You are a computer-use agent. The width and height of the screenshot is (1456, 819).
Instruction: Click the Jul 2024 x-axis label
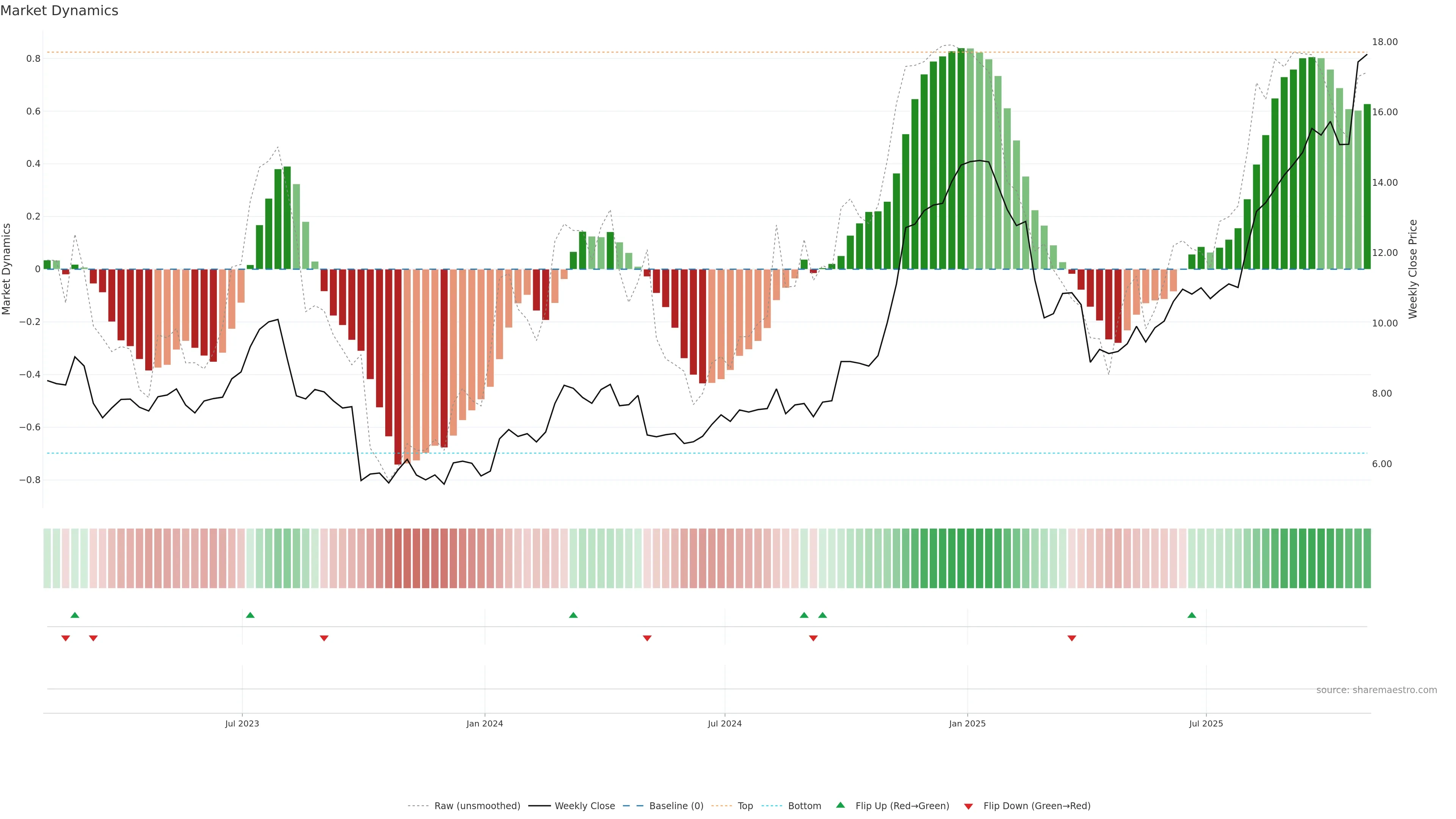(x=725, y=723)
